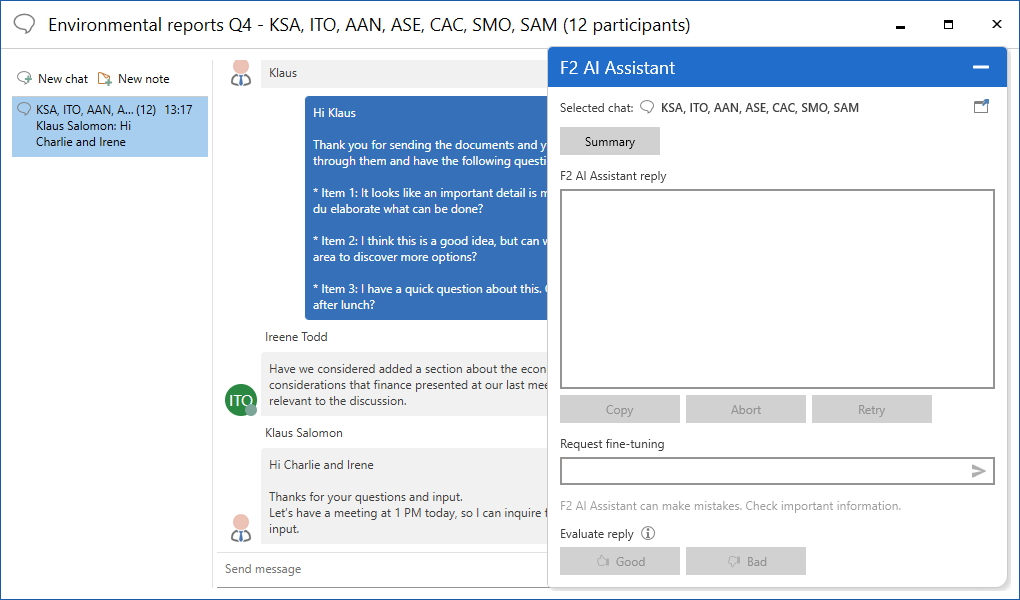Rate the reply as Good

coord(619,561)
